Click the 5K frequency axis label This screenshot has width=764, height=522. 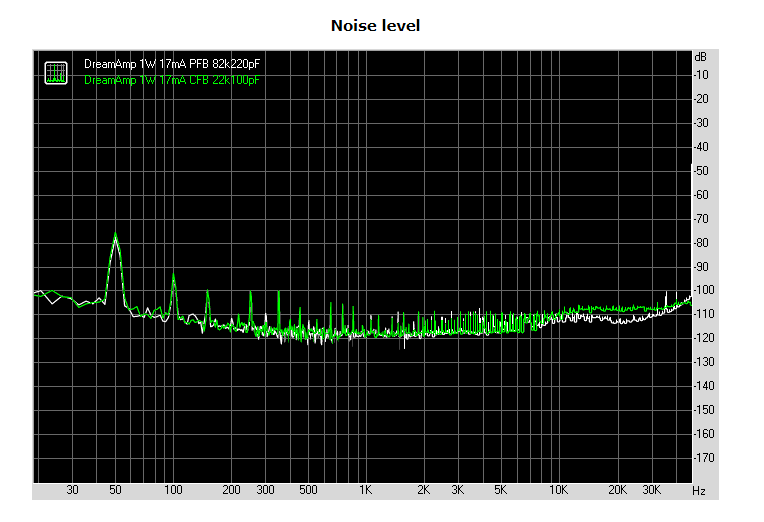[x=500, y=490]
